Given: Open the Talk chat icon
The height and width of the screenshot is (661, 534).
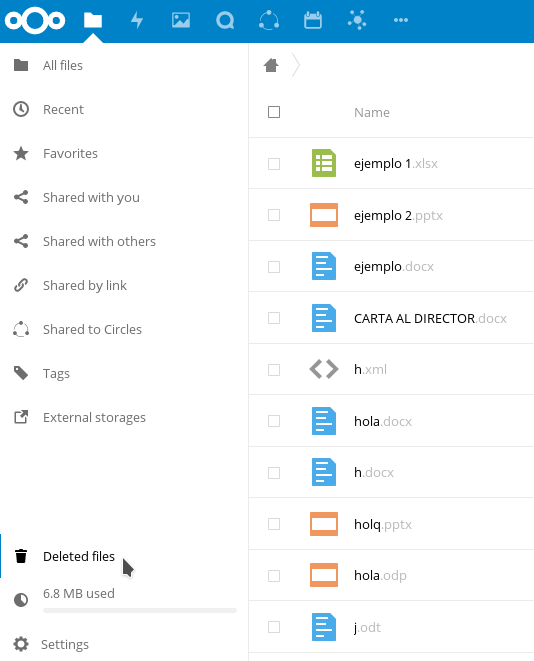Looking at the screenshot, I should (x=225, y=20).
